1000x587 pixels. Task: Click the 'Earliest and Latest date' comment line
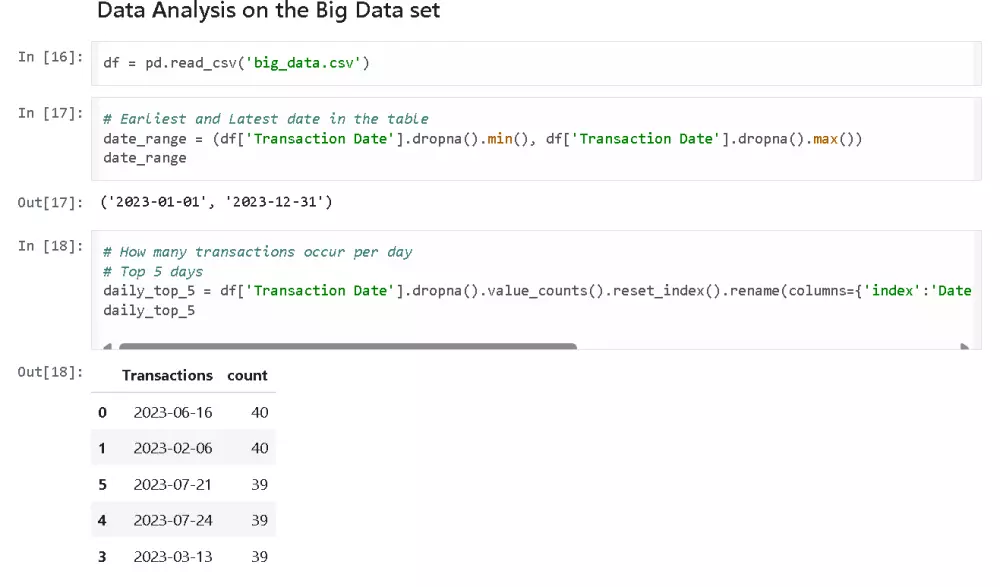tap(266, 118)
